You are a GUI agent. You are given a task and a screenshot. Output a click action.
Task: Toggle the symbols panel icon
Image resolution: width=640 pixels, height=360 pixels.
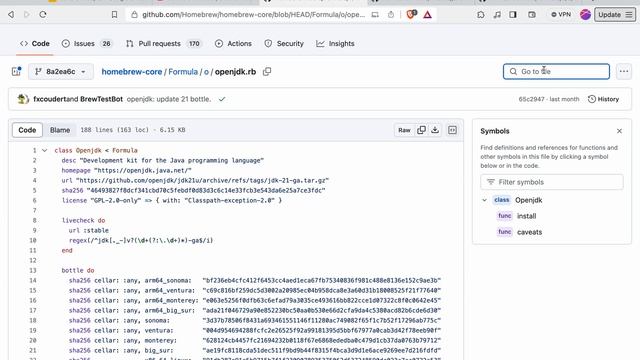[452, 130]
